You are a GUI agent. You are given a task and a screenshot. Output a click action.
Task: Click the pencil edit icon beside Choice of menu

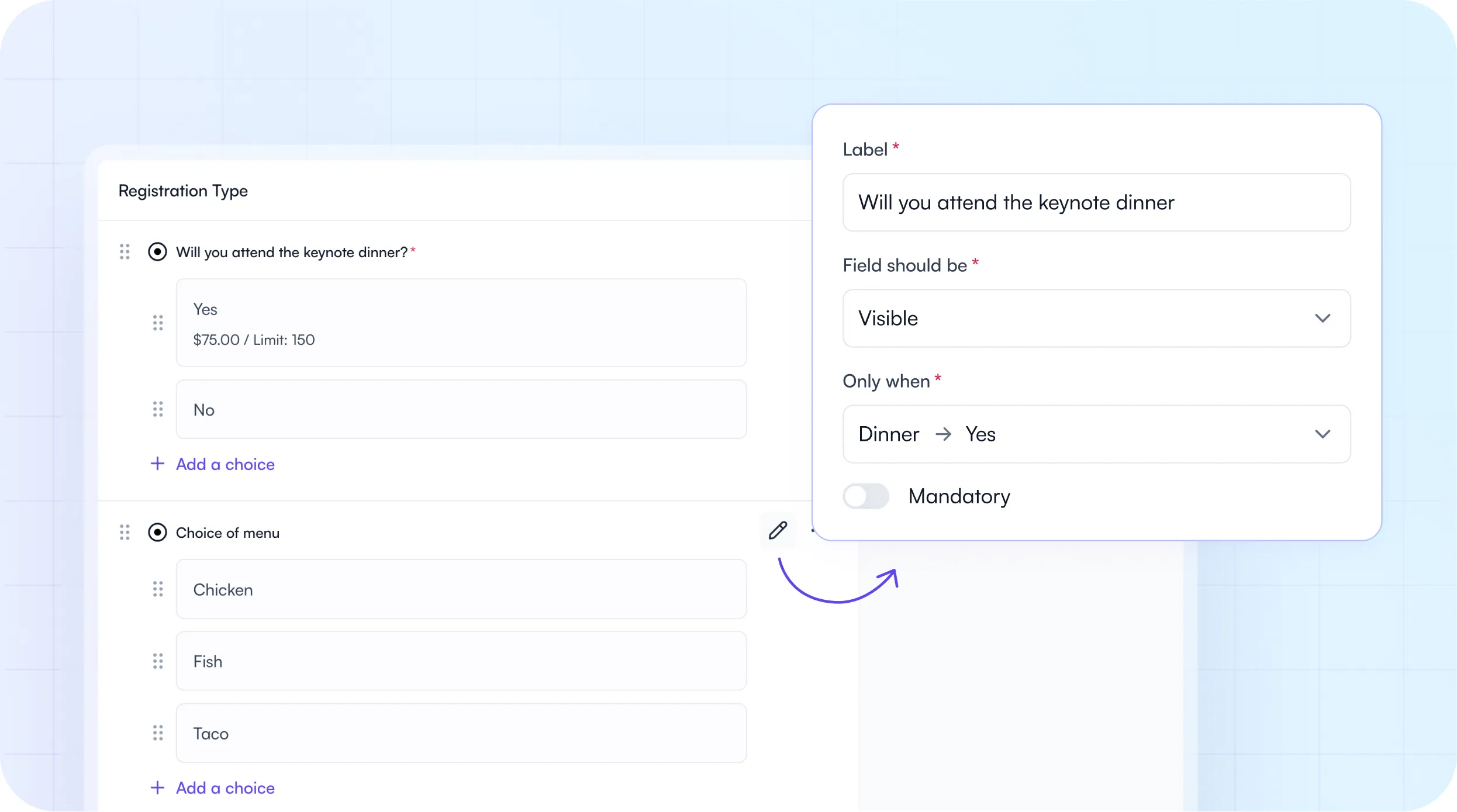click(x=778, y=530)
